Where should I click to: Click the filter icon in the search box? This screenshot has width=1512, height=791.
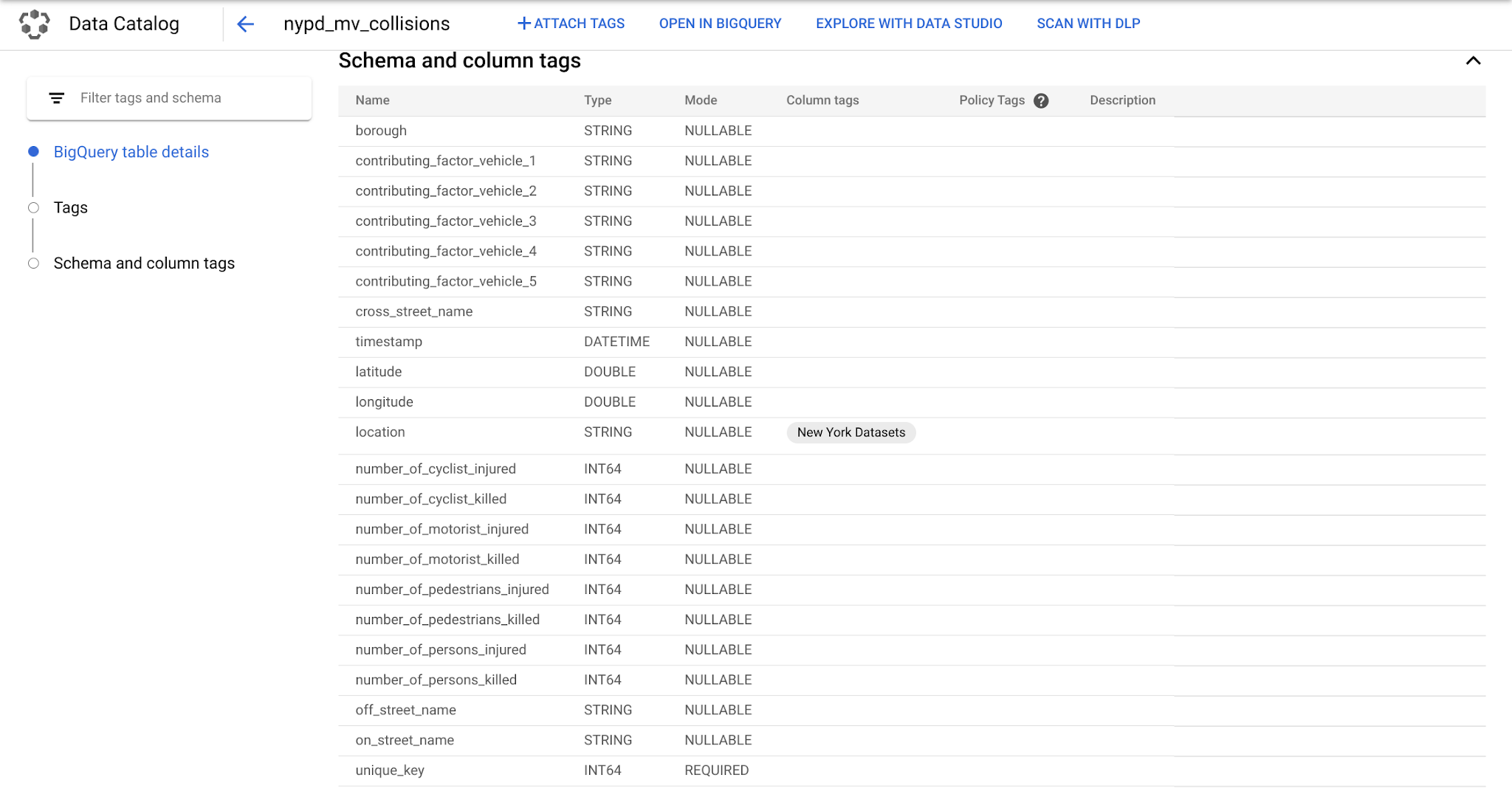point(57,98)
